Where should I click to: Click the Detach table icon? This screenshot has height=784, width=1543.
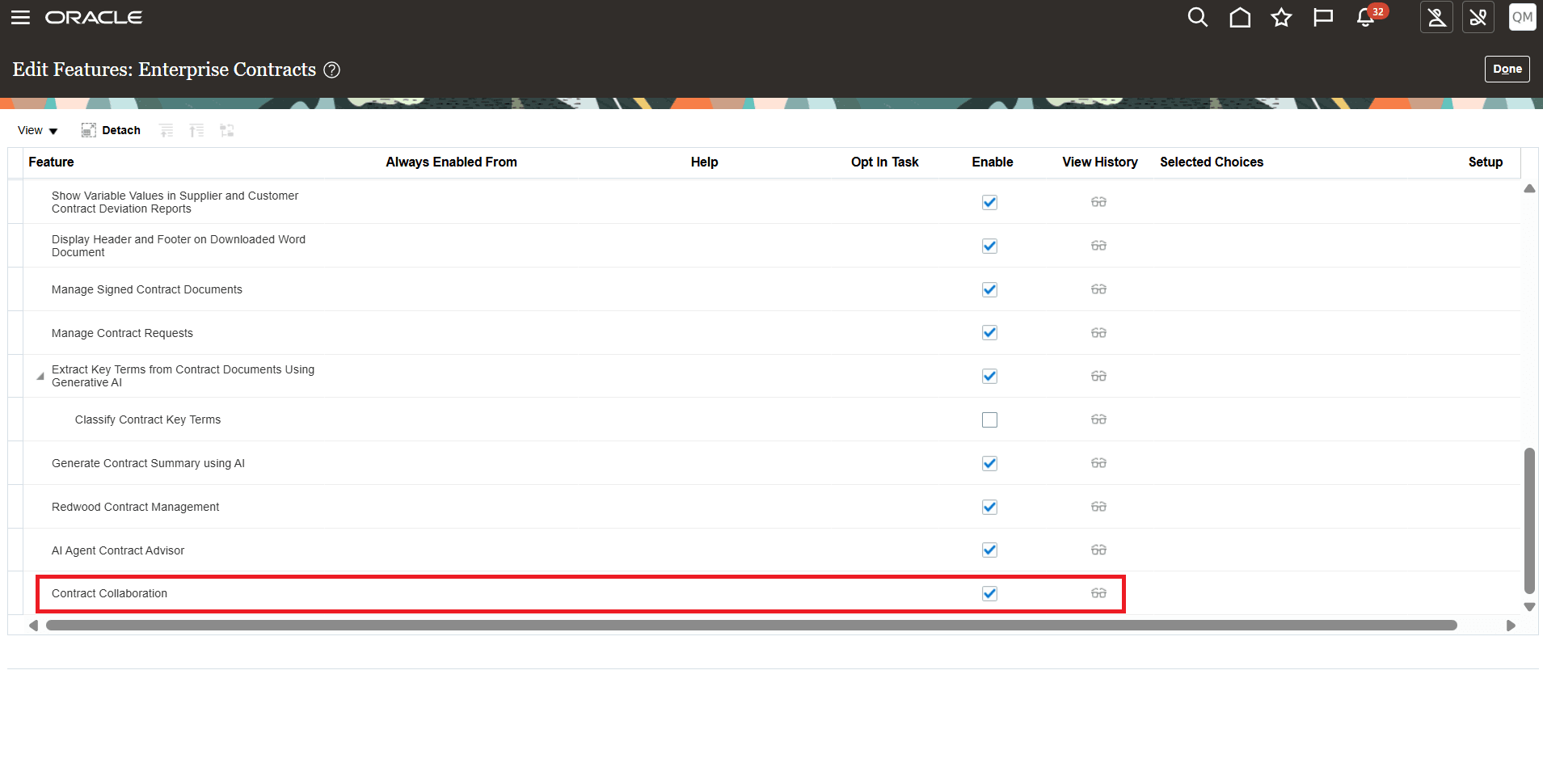click(89, 130)
